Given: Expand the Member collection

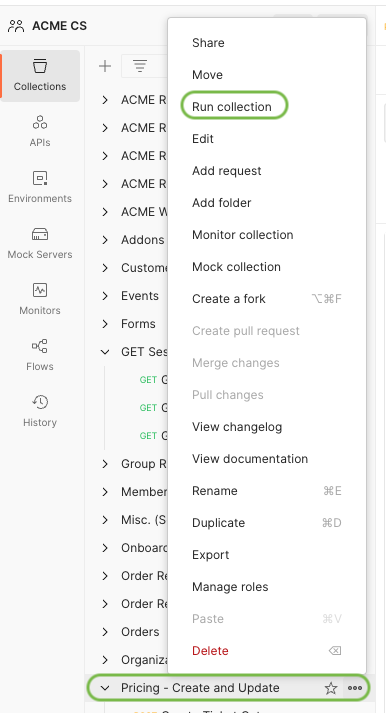Looking at the screenshot, I should click(x=105, y=492).
